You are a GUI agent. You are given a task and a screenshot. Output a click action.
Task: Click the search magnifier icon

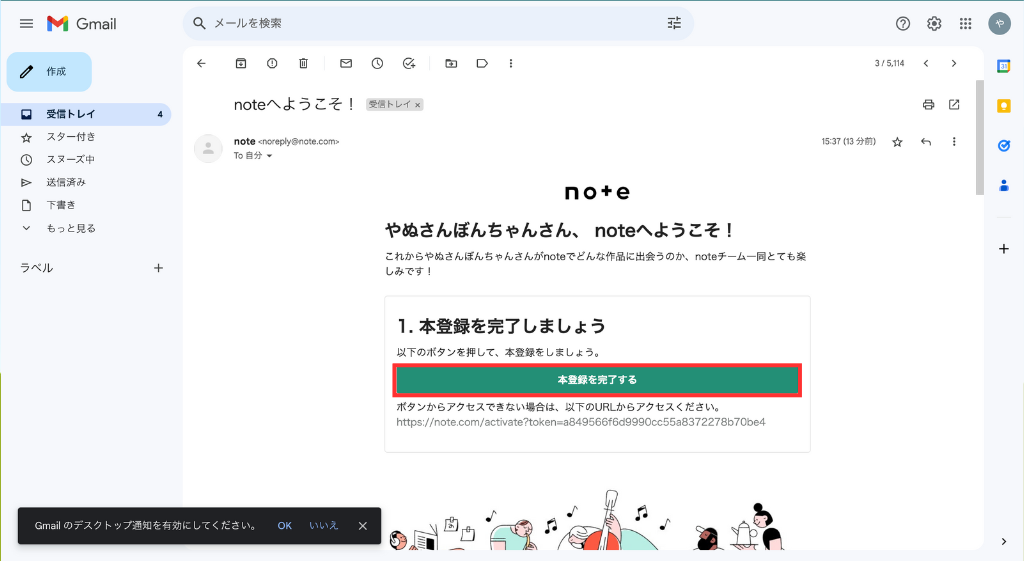(199, 24)
